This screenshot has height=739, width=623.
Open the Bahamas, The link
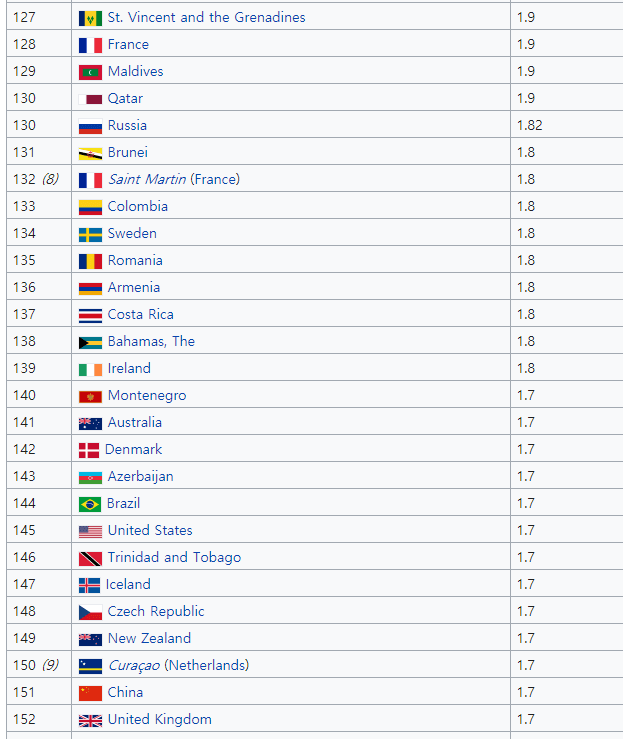[x=151, y=341]
